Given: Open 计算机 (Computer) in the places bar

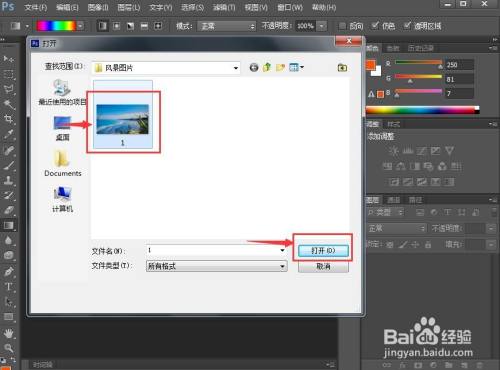Looking at the screenshot, I should click(x=62, y=199).
